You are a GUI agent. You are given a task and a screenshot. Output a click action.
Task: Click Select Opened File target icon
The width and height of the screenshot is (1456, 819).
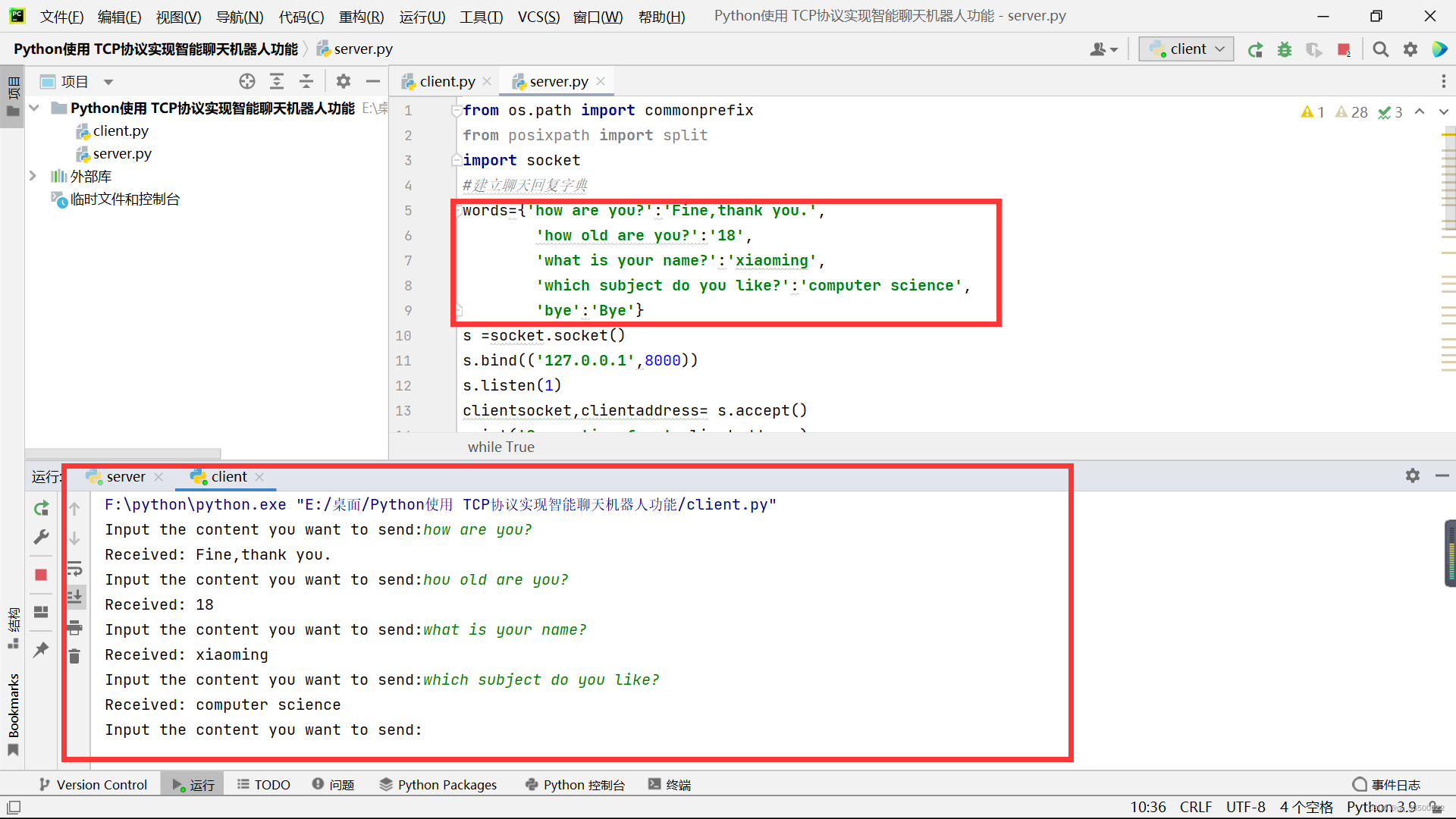point(247,81)
